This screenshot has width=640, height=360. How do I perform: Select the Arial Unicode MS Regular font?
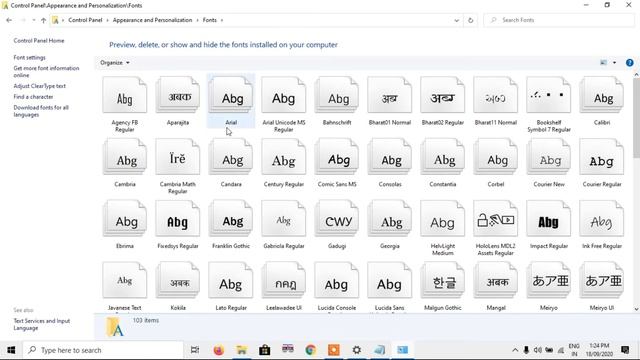tap(284, 104)
